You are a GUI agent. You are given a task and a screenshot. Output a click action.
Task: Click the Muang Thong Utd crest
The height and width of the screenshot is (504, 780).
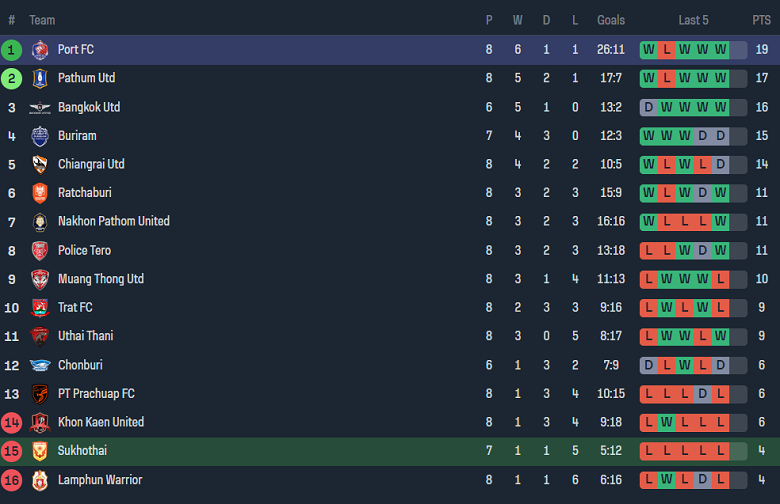pos(40,279)
